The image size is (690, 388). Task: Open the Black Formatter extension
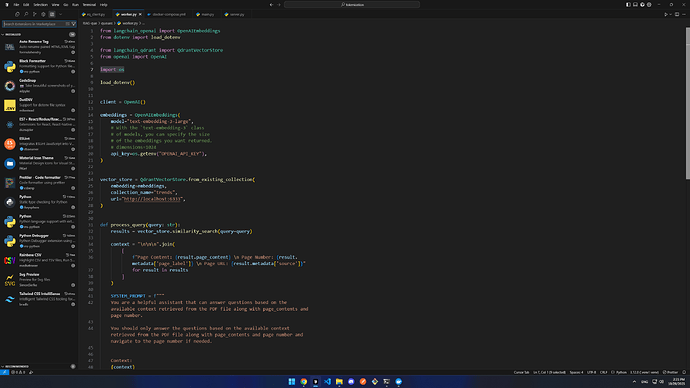[39, 66]
